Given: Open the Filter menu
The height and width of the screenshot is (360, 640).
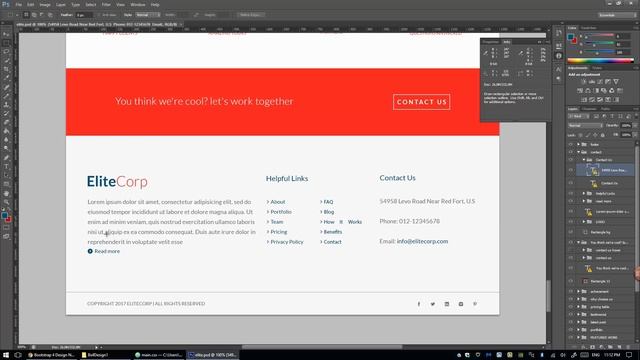Looking at the screenshot, I should pyautogui.click(x=106, y=4).
